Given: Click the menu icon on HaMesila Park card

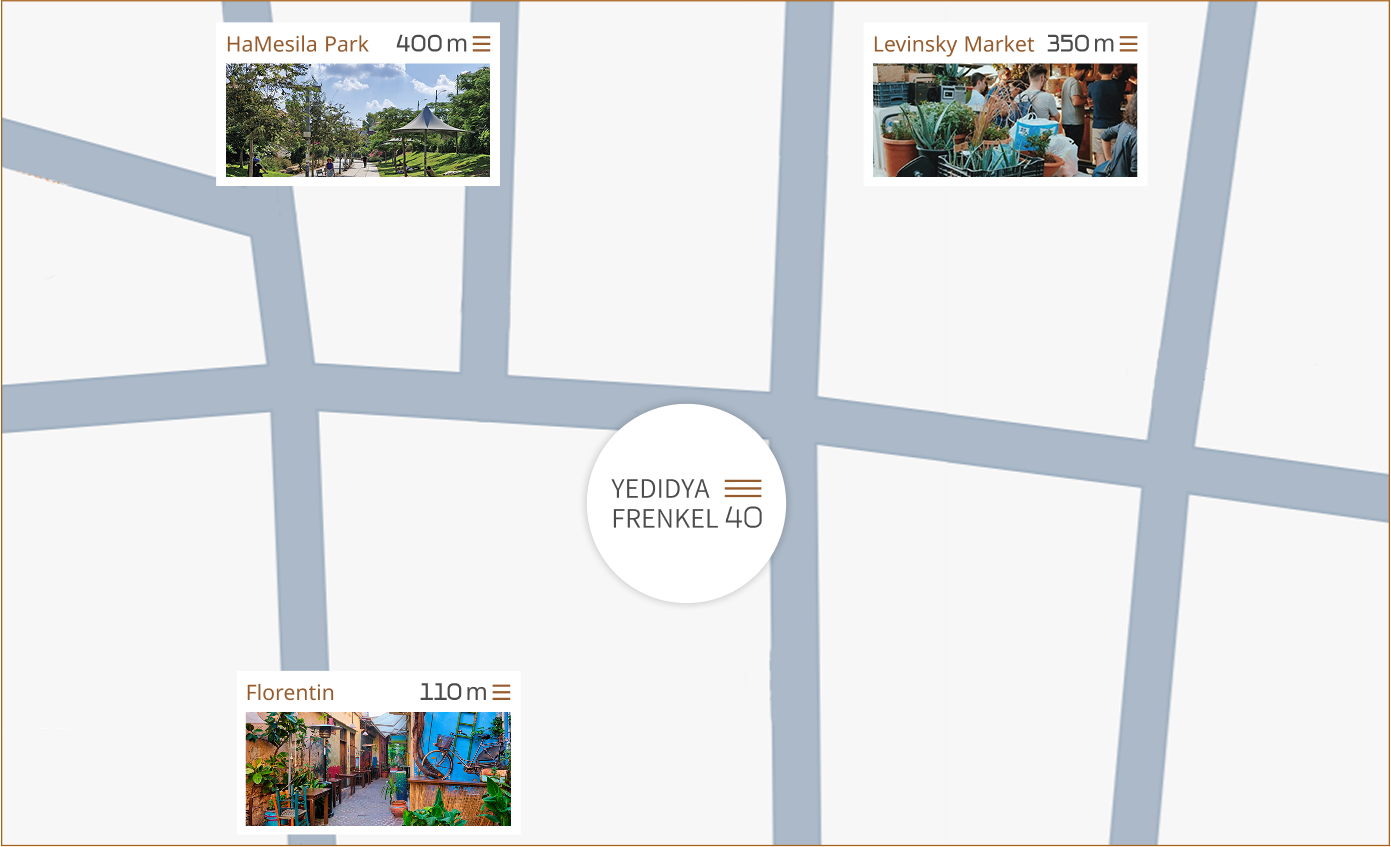Looking at the screenshot, I should [481, 44].
